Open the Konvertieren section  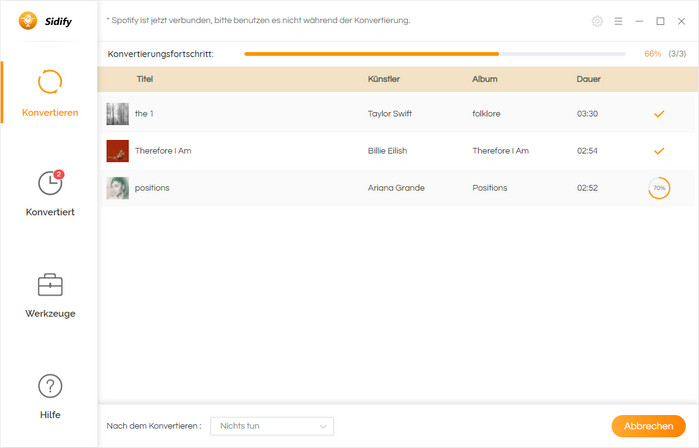(50, 94)
